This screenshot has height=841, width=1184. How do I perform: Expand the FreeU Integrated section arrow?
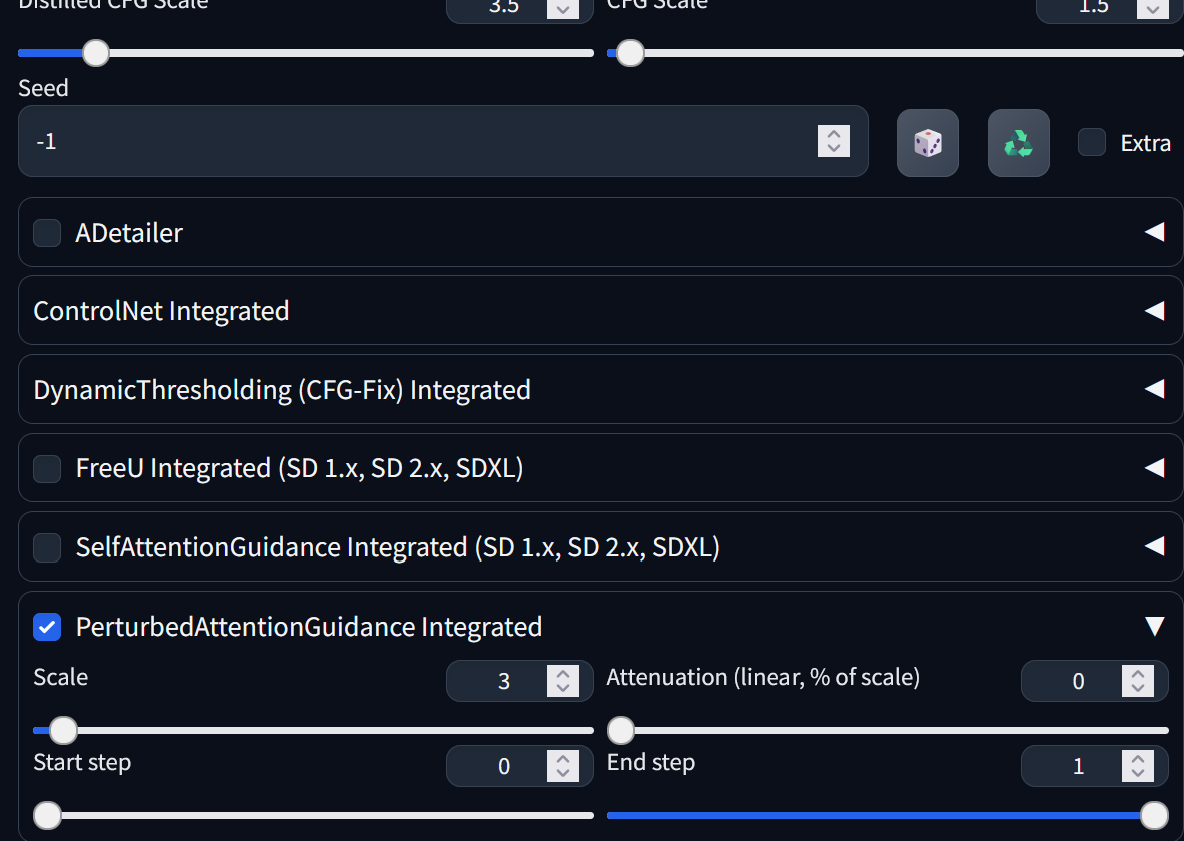point(1154,468)
